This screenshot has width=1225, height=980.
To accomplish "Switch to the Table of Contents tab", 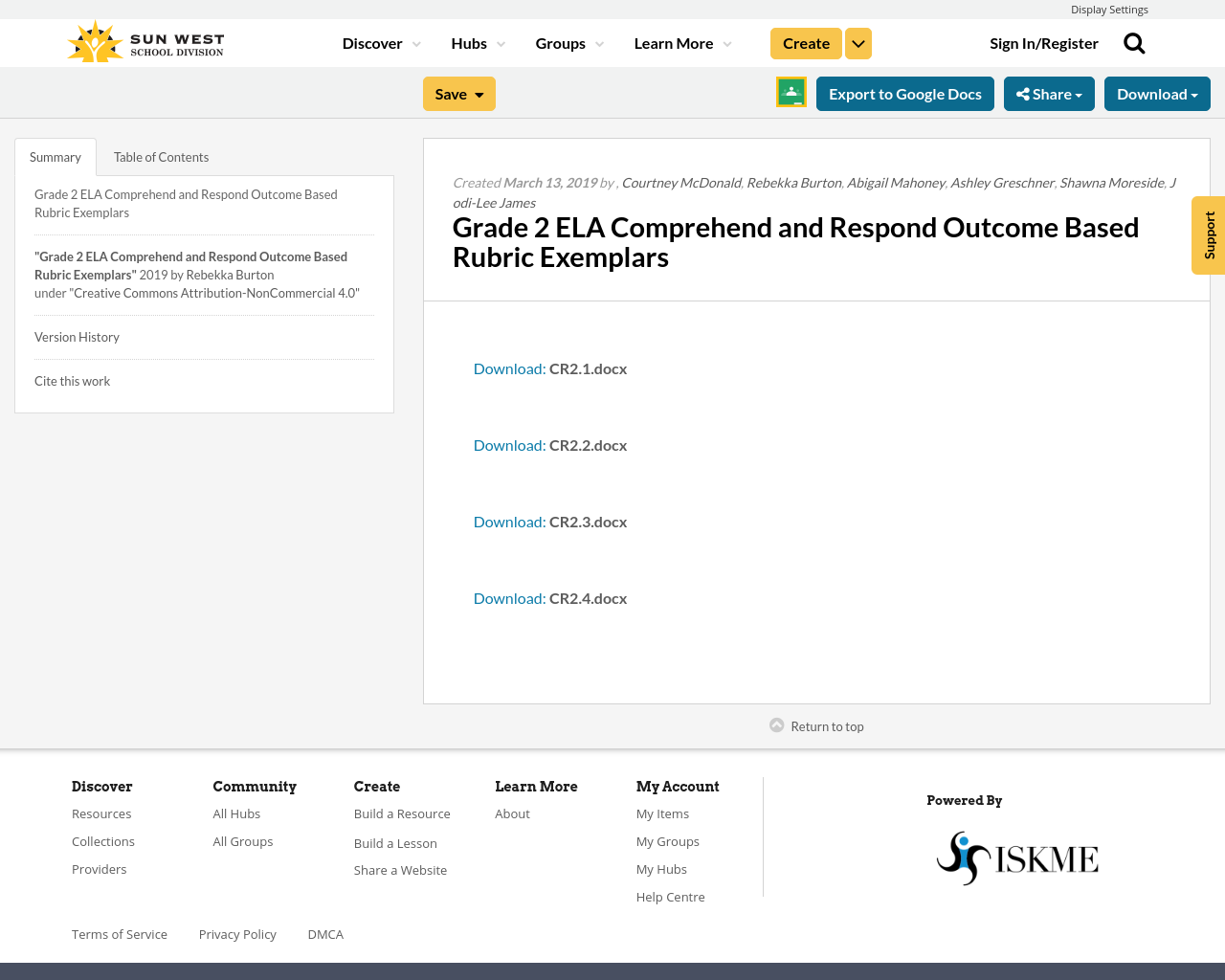I will point(160,155).
